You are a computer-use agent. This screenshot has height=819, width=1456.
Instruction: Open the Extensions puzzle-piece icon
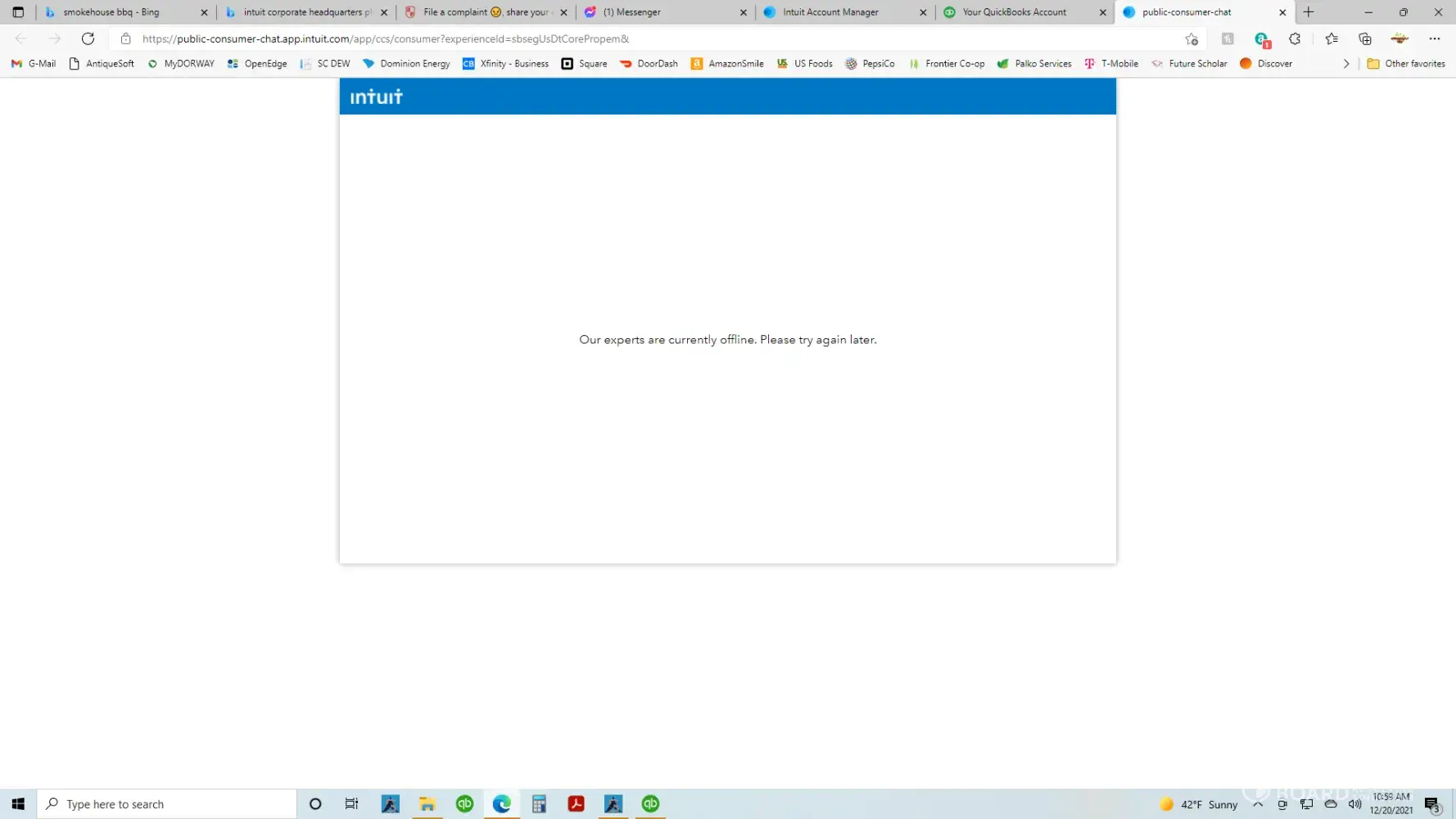pyautogui.click(x=1295, y=38)
